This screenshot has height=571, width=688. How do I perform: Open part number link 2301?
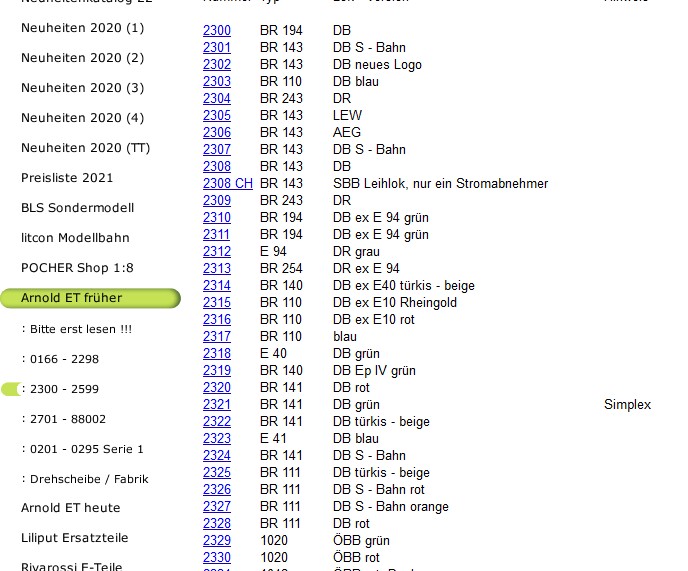click(x=217, y=47)
